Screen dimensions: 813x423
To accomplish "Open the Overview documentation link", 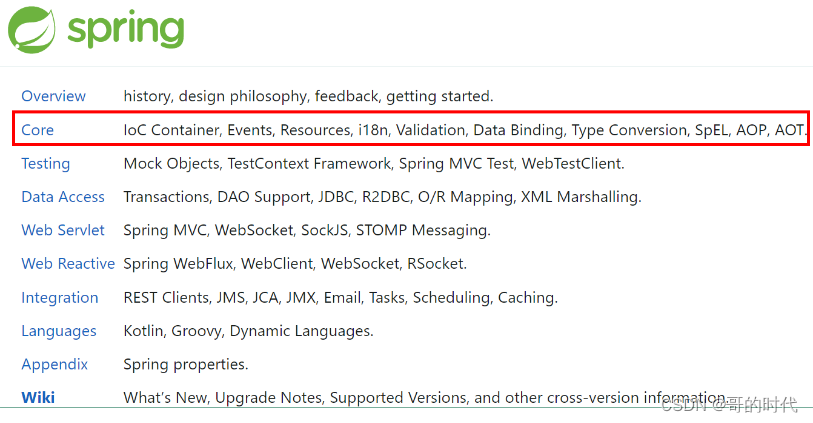I will tap(54, 96).
